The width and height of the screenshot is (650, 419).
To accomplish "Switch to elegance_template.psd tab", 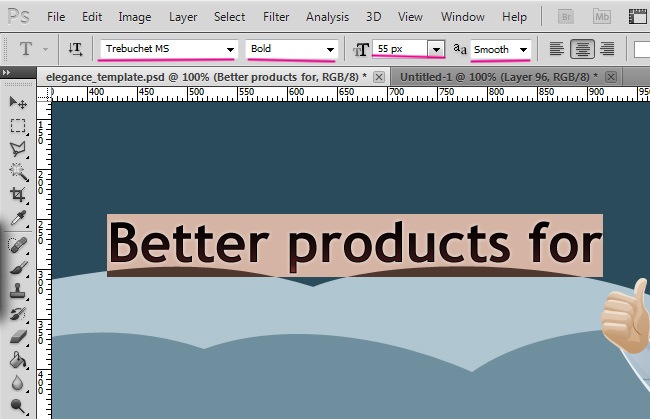I will [206, 77].
